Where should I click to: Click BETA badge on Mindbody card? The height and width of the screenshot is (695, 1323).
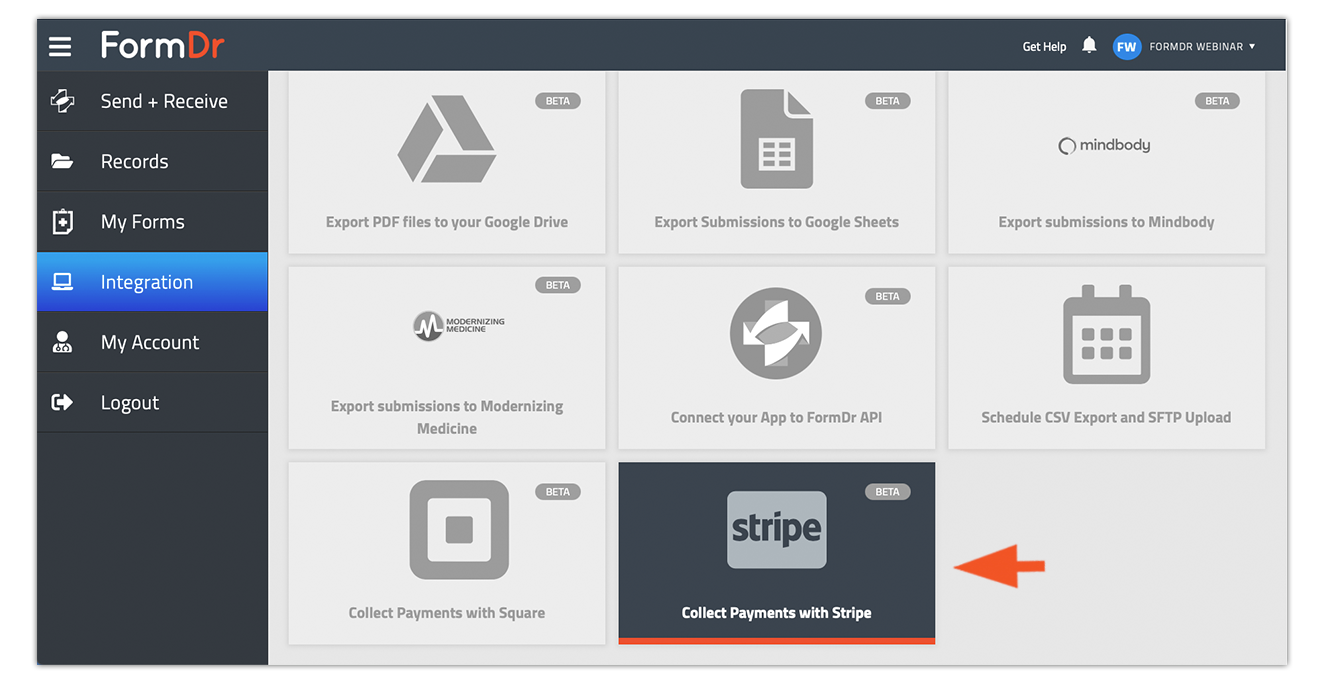coord(1217,101)
